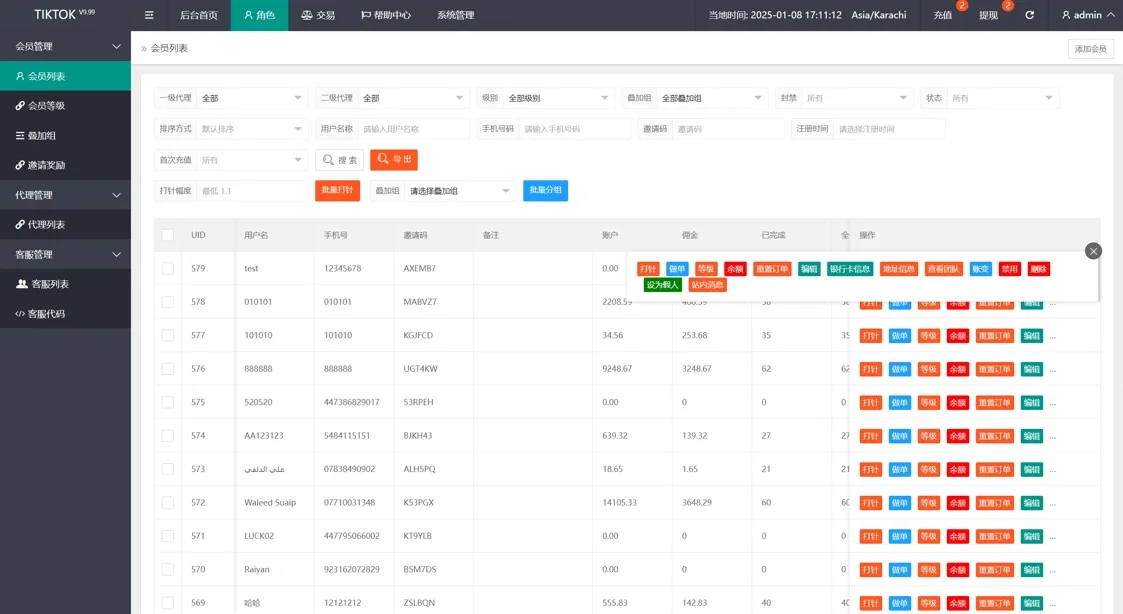Image resolution: width=1123 pixels, height=614 pixels.
Task: Check the checkbox for UID 578 row
Action: point(168,302)
